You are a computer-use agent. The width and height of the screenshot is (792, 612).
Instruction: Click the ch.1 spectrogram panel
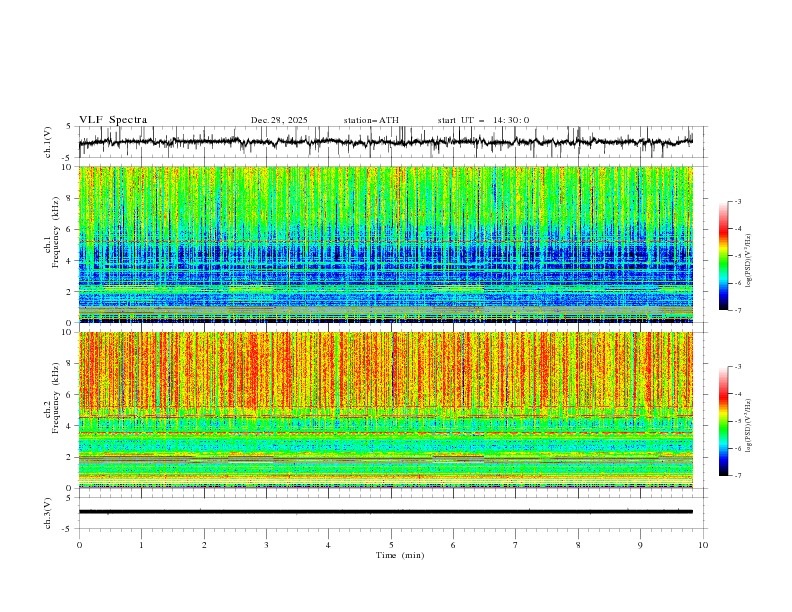(x=386, y=244)
